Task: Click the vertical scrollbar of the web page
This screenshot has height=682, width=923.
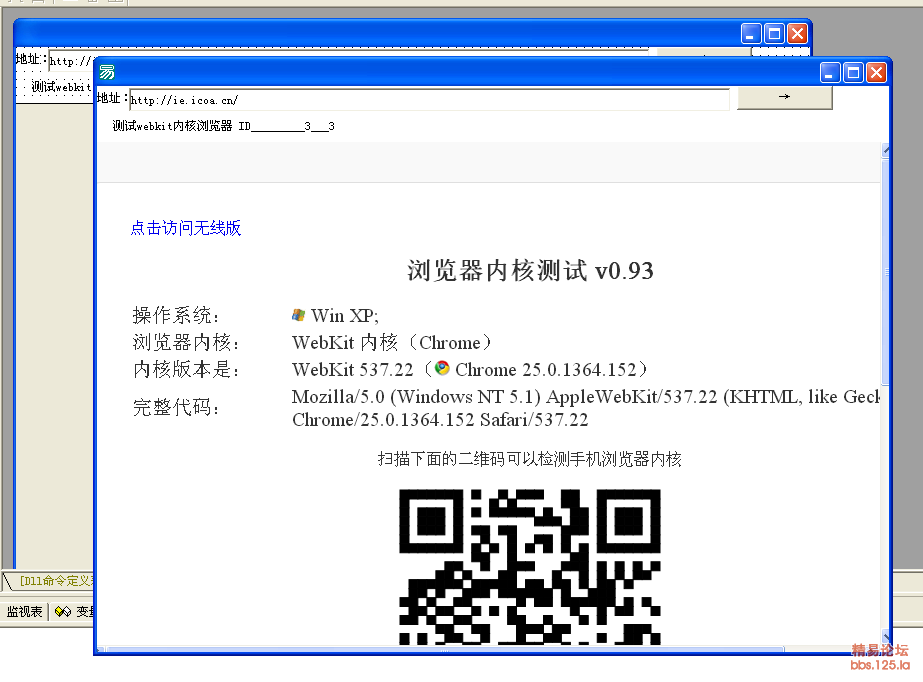Action: tap(886, 394)
